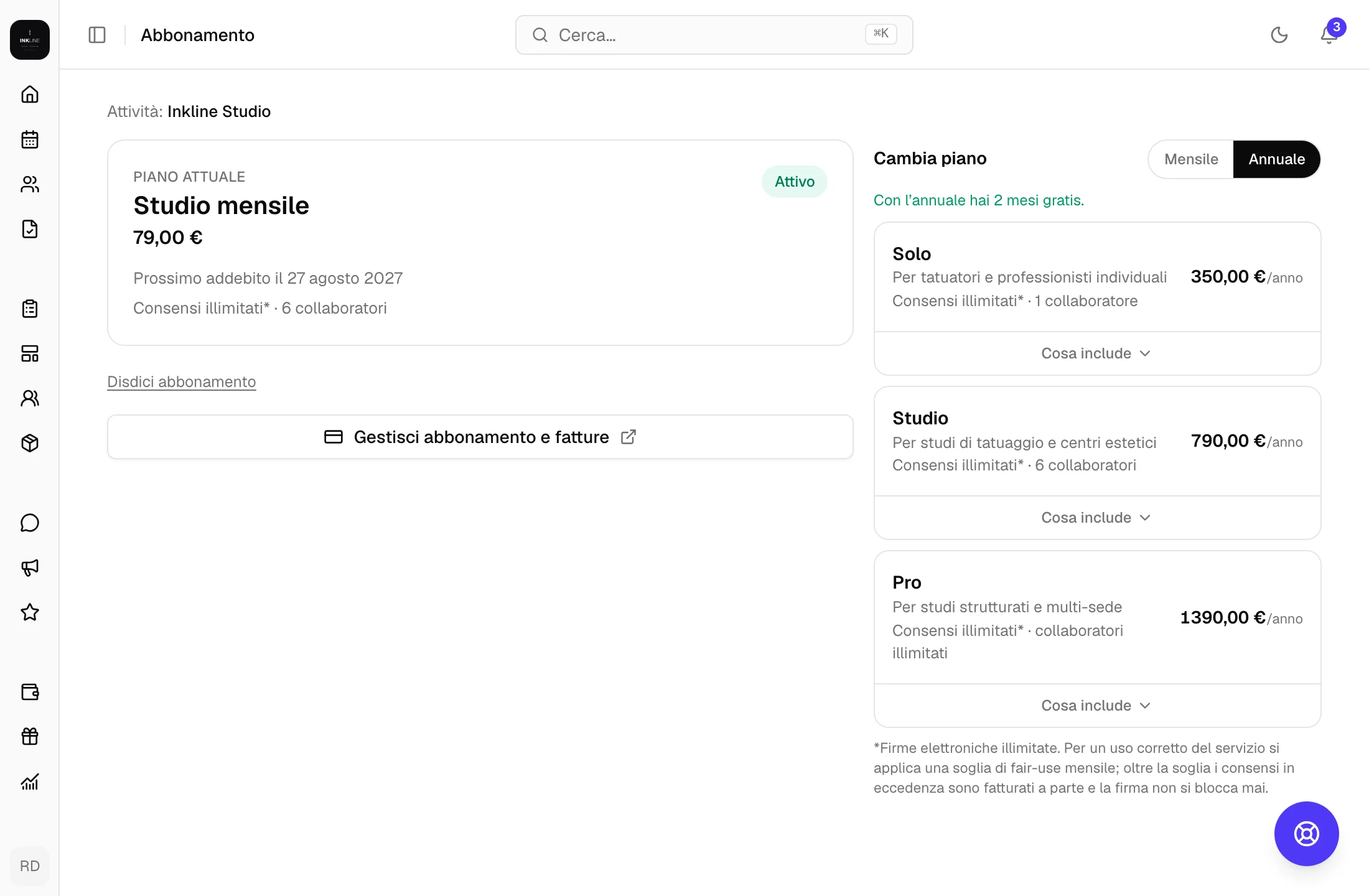
Task: Open the notifications bell with 3 alerts
Action: point(1329,35)
